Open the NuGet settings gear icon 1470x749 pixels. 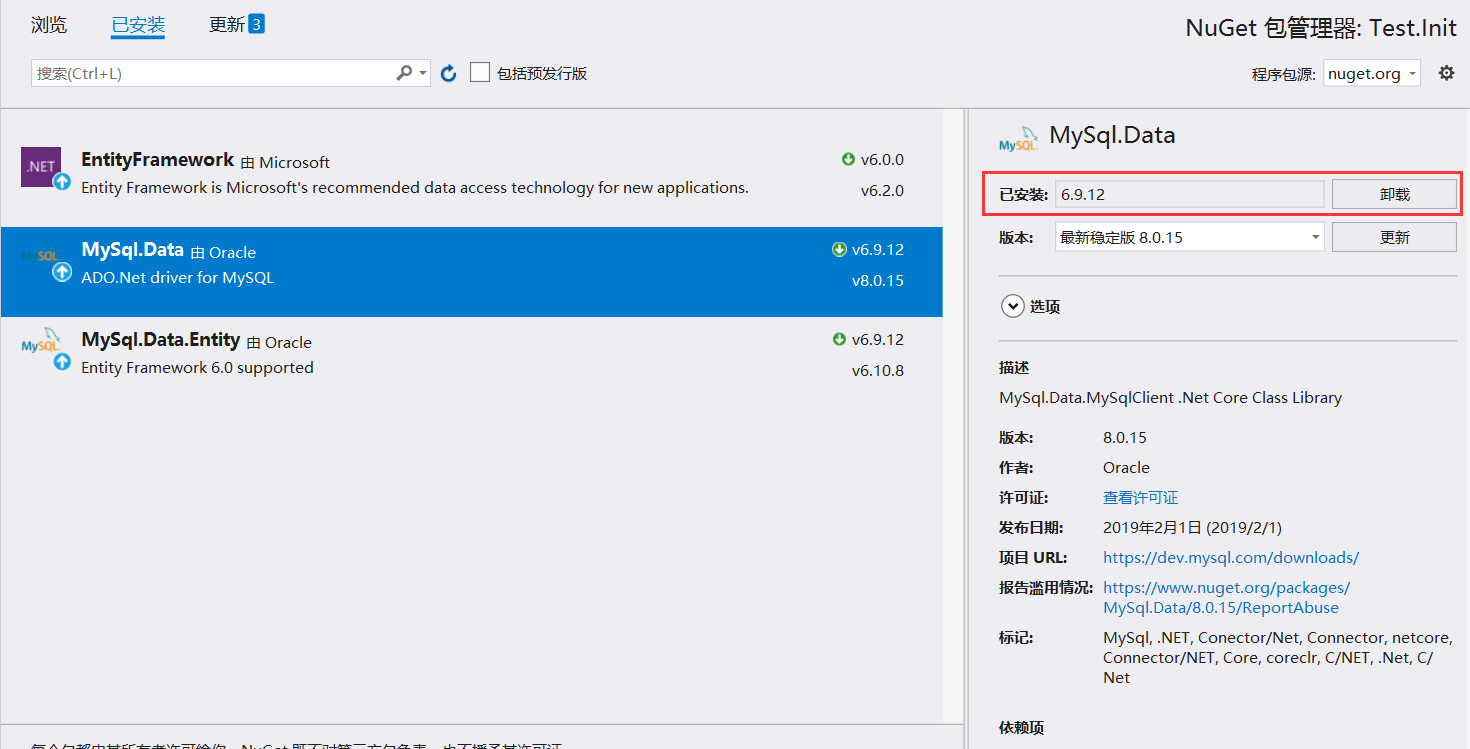tap(1446, 73)
